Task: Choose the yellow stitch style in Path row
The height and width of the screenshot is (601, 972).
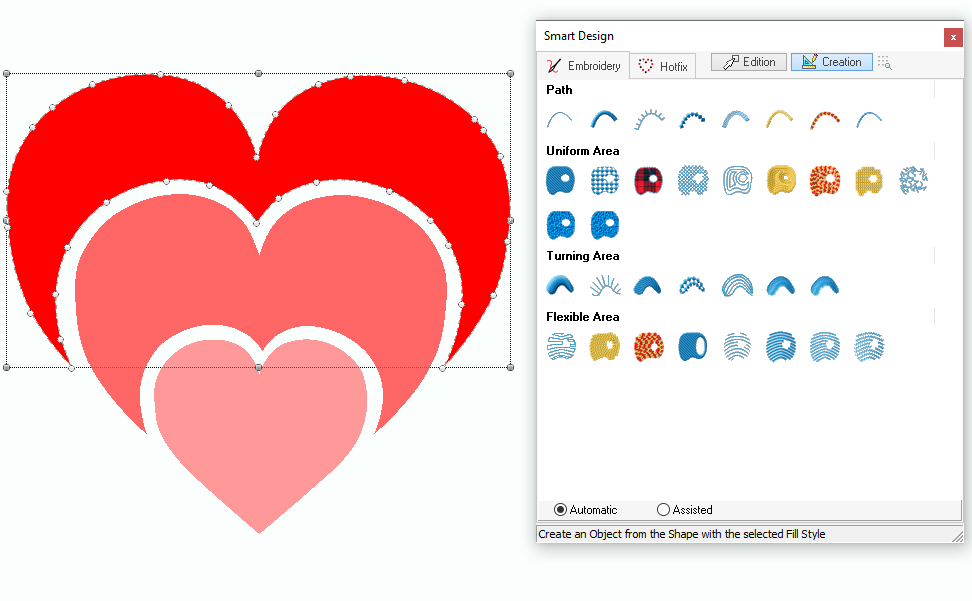Action: pos(780,120)
